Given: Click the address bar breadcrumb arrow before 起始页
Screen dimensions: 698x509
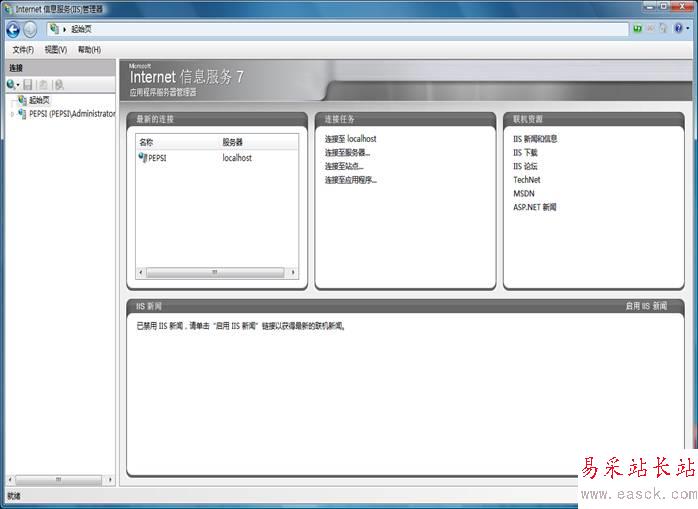Looking at the screenshot, I should tap(65, 29).
